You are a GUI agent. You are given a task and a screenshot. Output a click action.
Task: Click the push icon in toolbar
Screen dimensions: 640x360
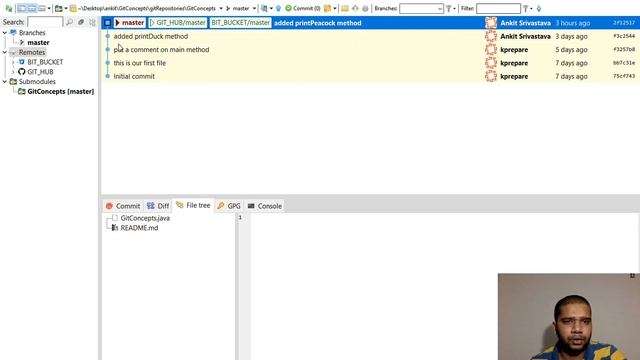[278, 9]
